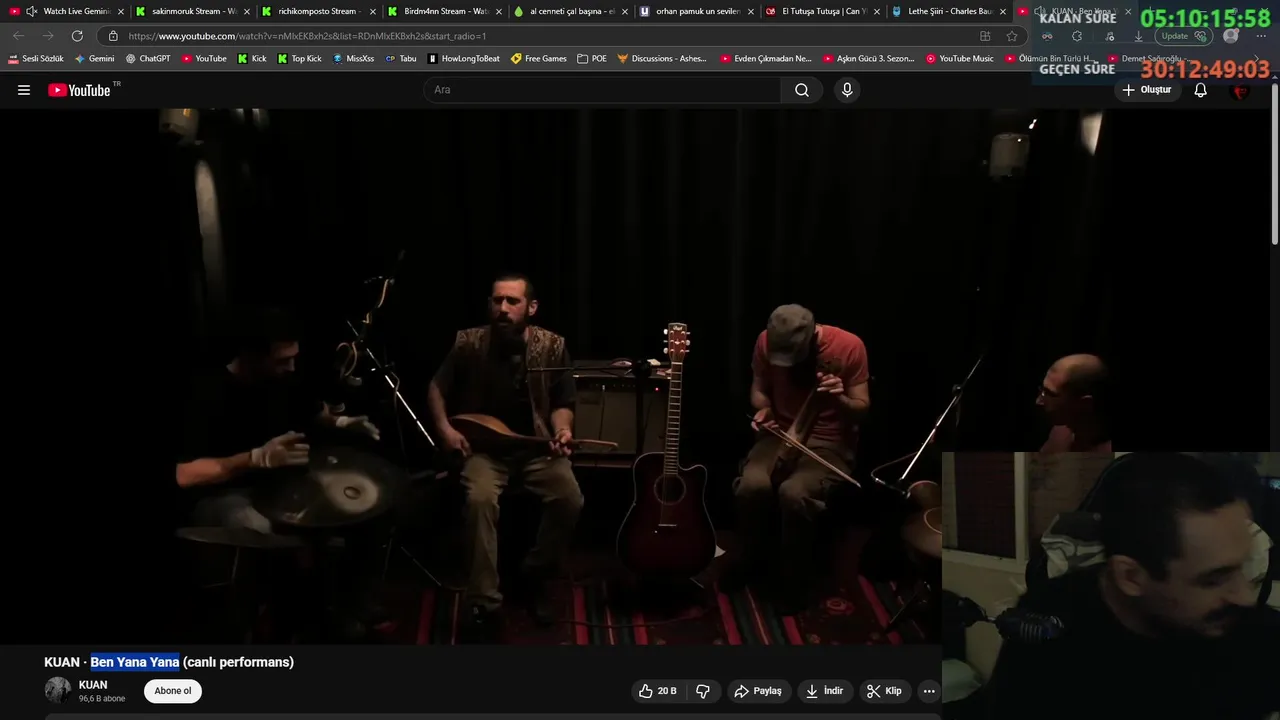Share the video via Paylaş

pos(758,691)
